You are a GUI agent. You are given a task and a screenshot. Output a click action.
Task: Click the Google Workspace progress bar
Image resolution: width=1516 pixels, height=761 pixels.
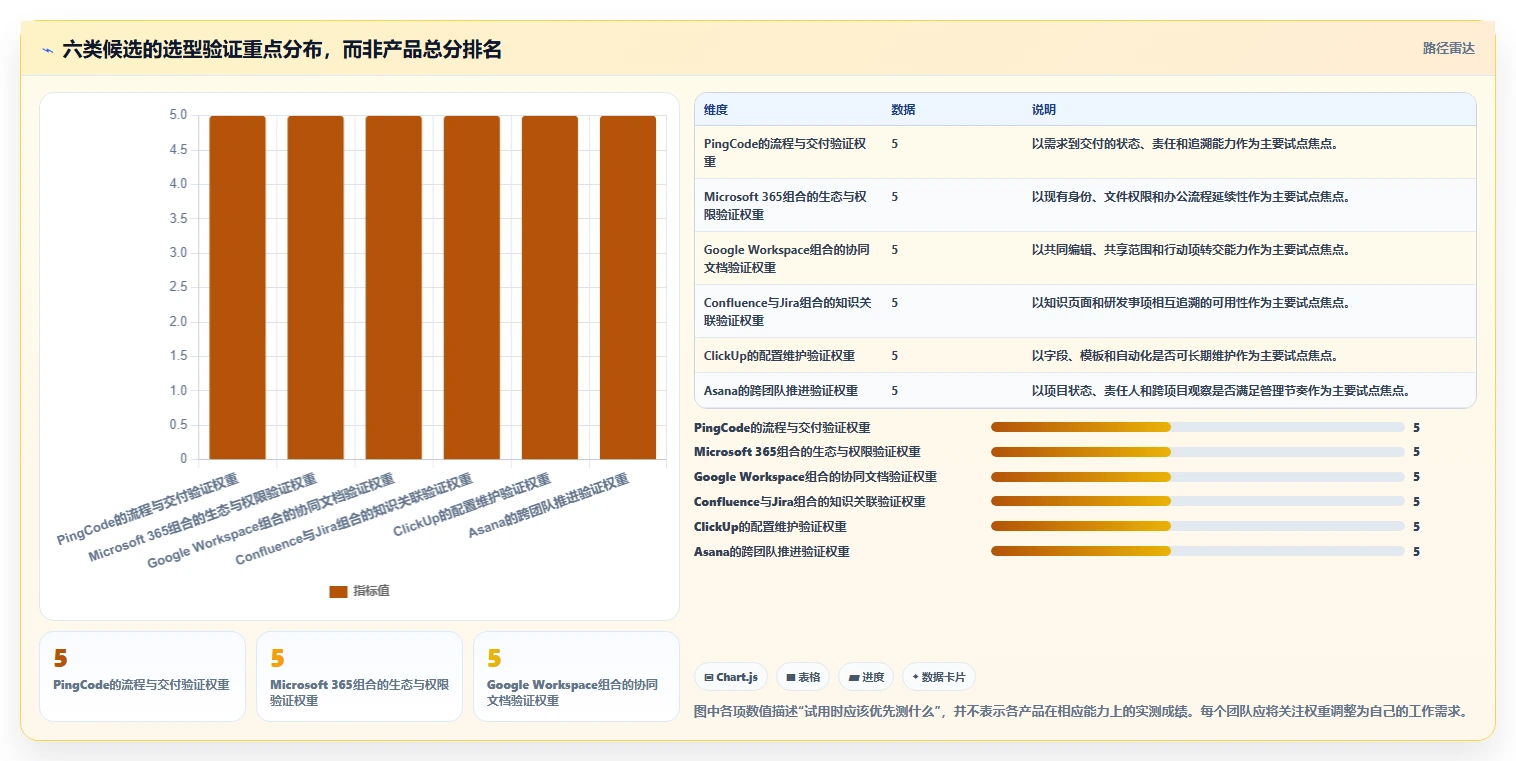pos(1198,477)
